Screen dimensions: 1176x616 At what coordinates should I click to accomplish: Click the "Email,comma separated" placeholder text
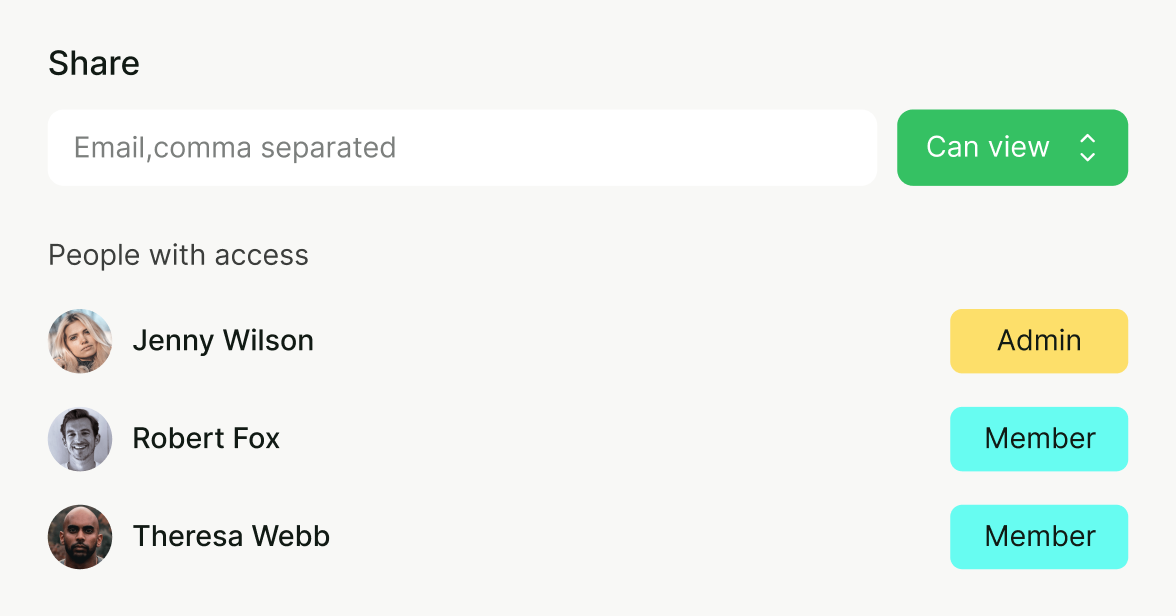click(235, 148)
